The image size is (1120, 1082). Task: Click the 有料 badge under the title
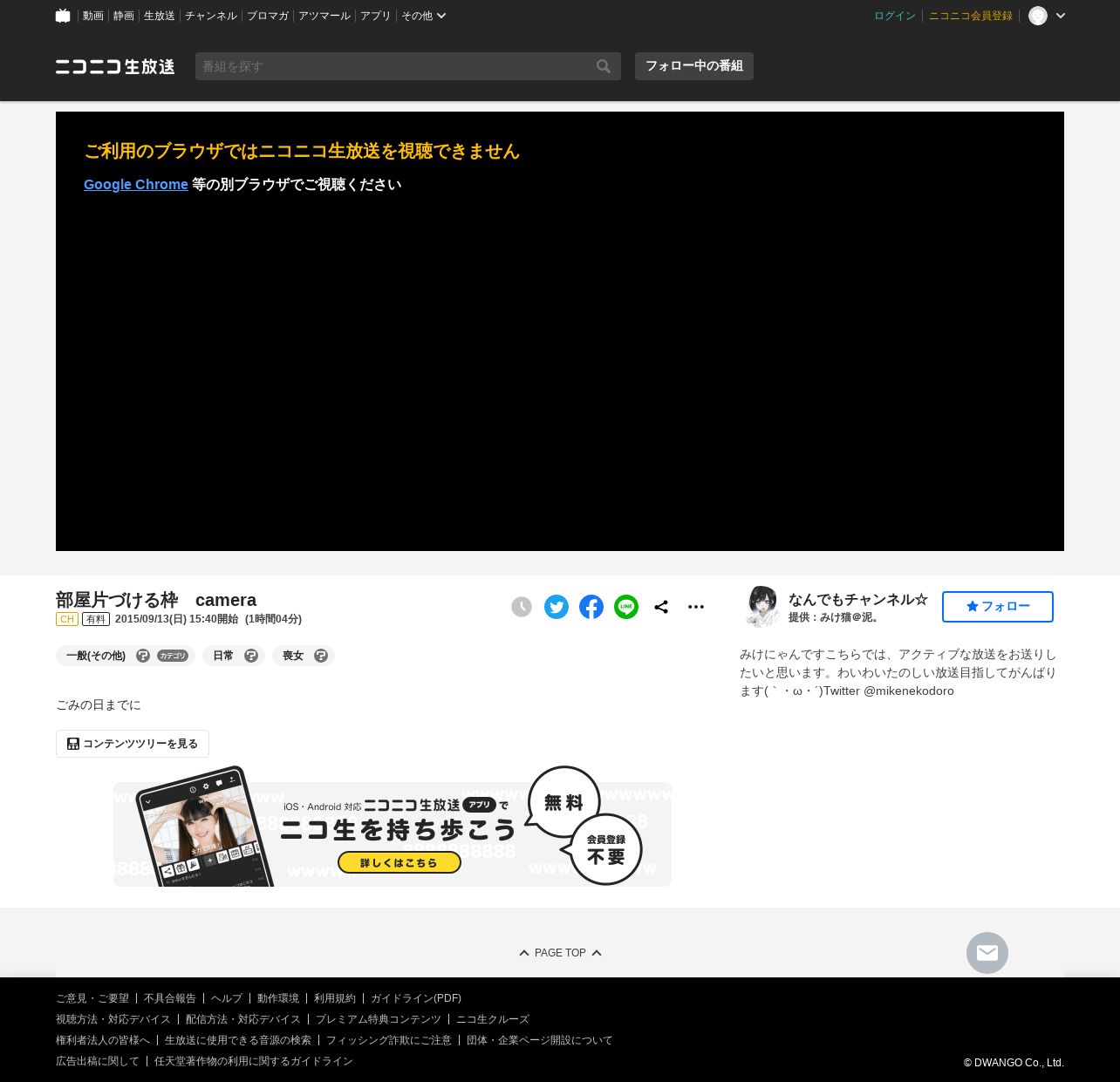pos(96,619)
